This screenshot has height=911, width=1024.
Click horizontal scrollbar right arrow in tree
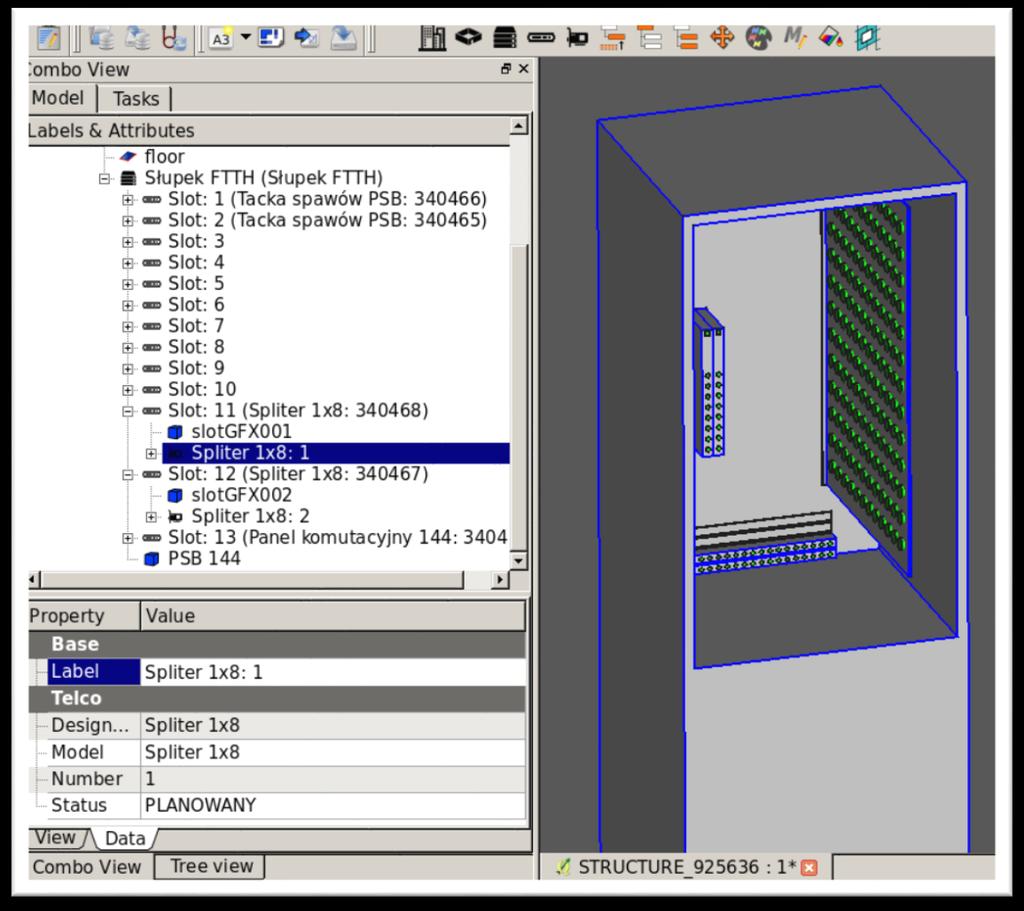[500, 579]
